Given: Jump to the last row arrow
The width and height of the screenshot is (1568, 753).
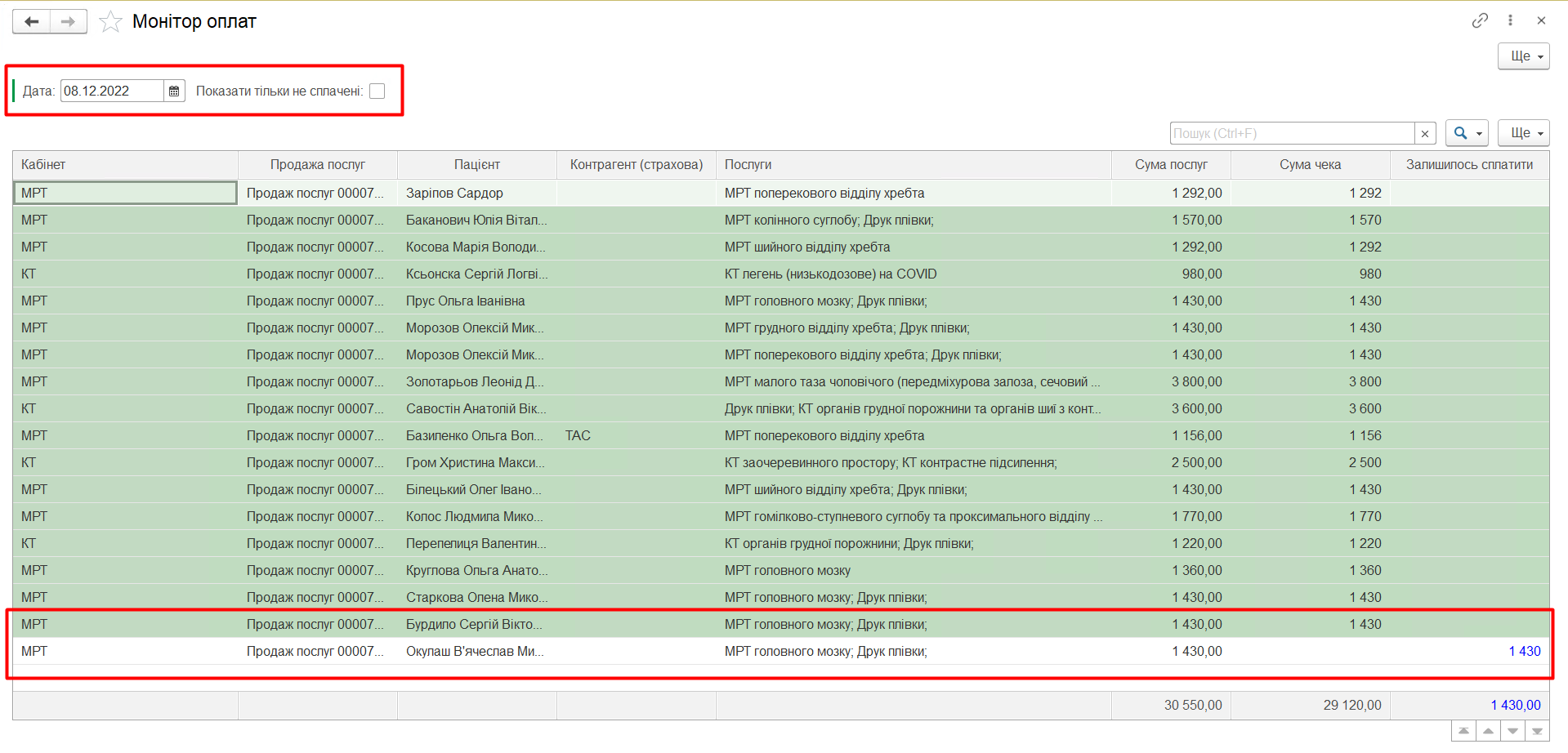Looking at the screenshot, I should [1537, 731].
